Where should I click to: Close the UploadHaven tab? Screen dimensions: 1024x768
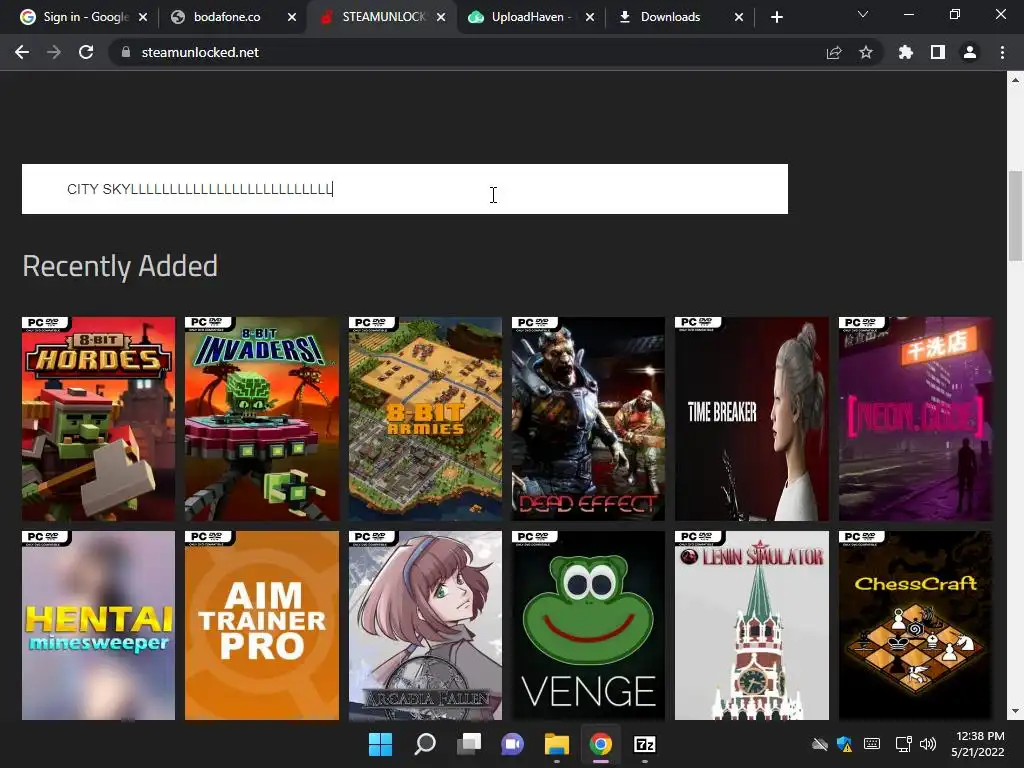[590, 17]
